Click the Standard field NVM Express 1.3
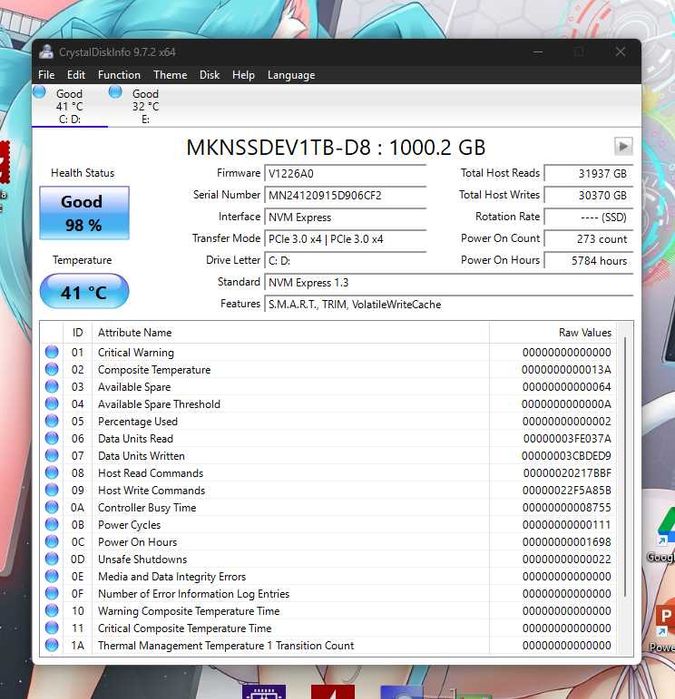The image size is (675, 699). pyautogui.click(x=449, y=283)
